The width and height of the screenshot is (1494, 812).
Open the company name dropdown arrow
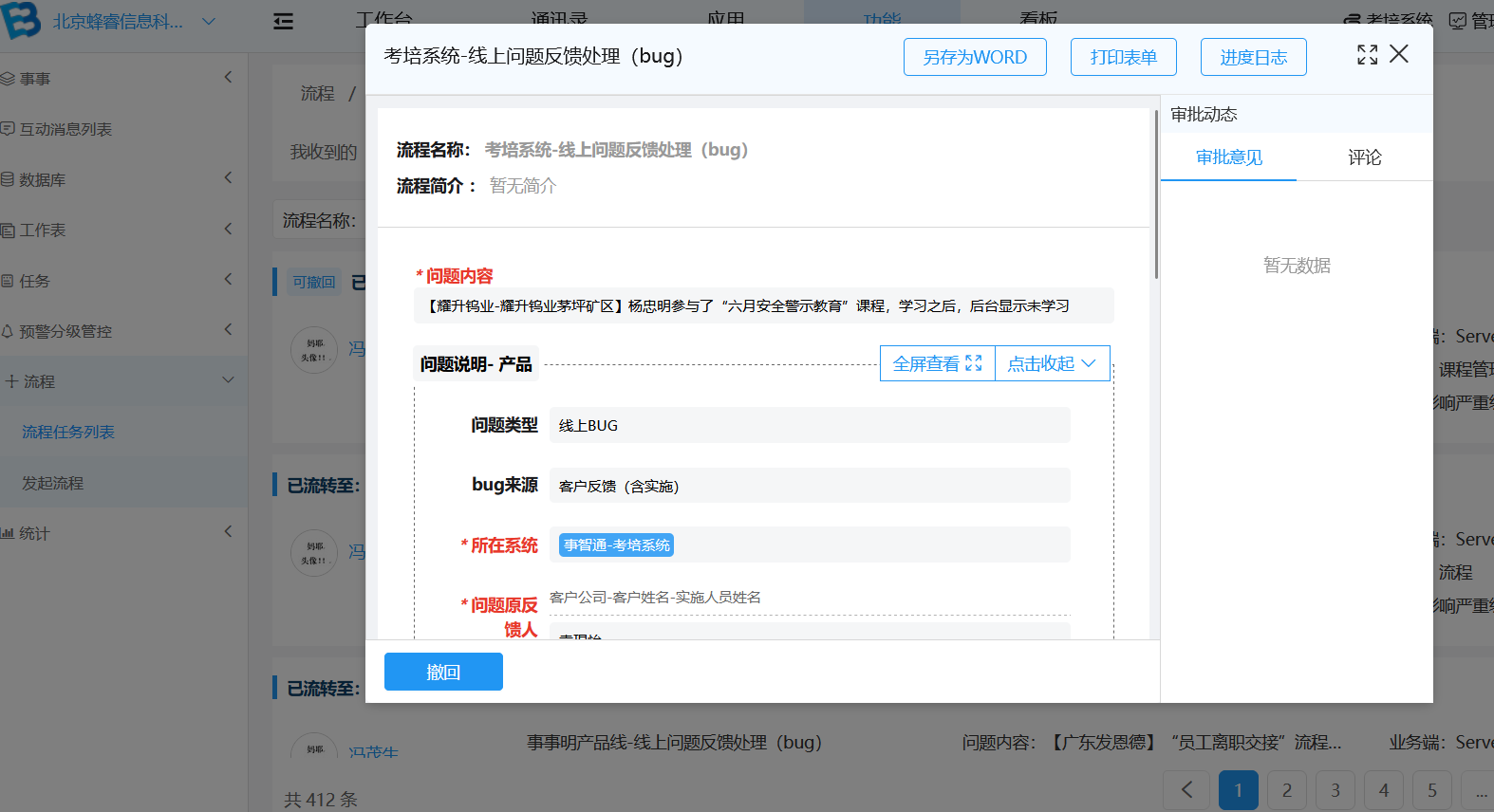pyautogui.click(x=209, y=21)
